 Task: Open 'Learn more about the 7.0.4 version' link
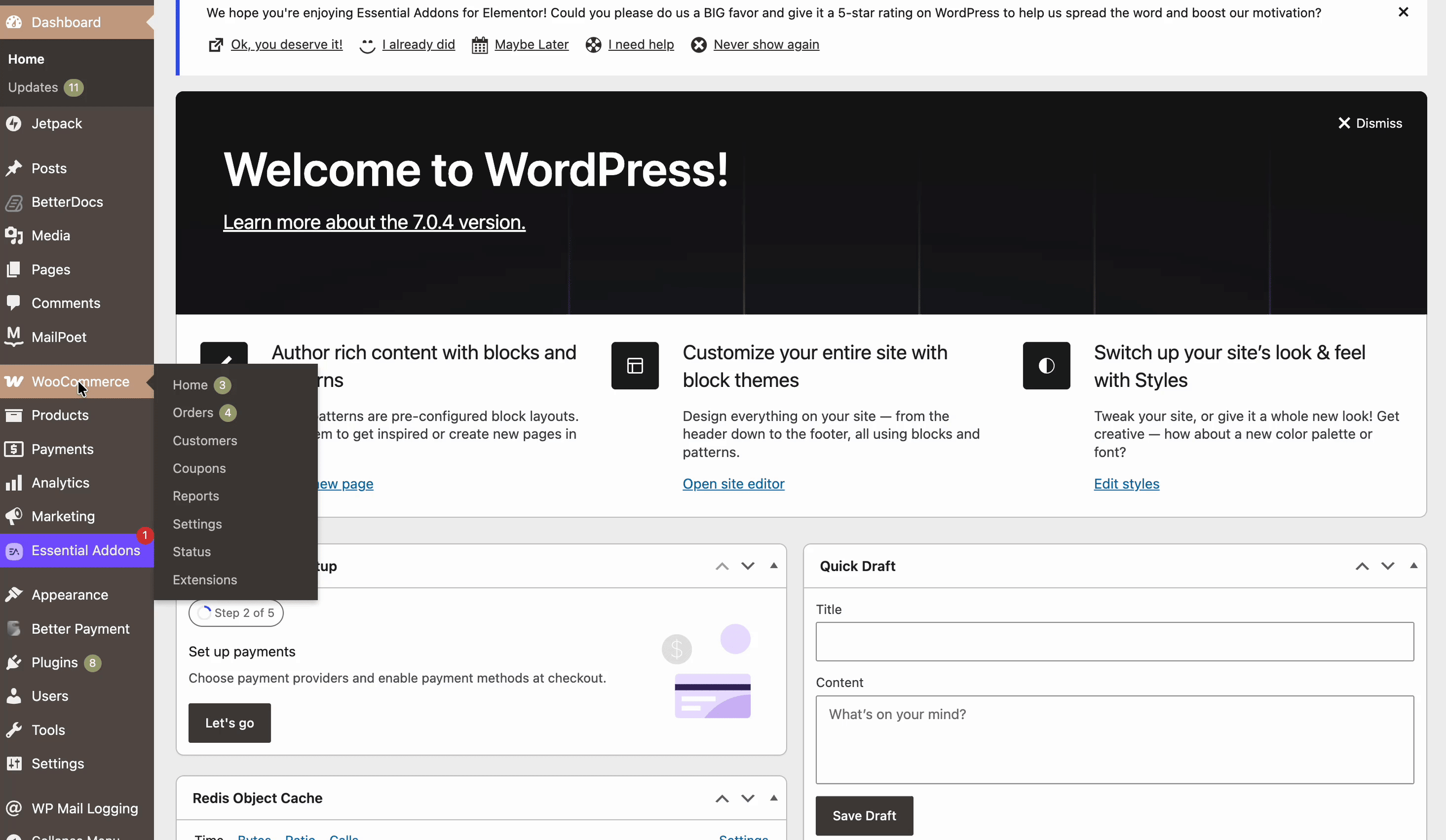point(374,222)
